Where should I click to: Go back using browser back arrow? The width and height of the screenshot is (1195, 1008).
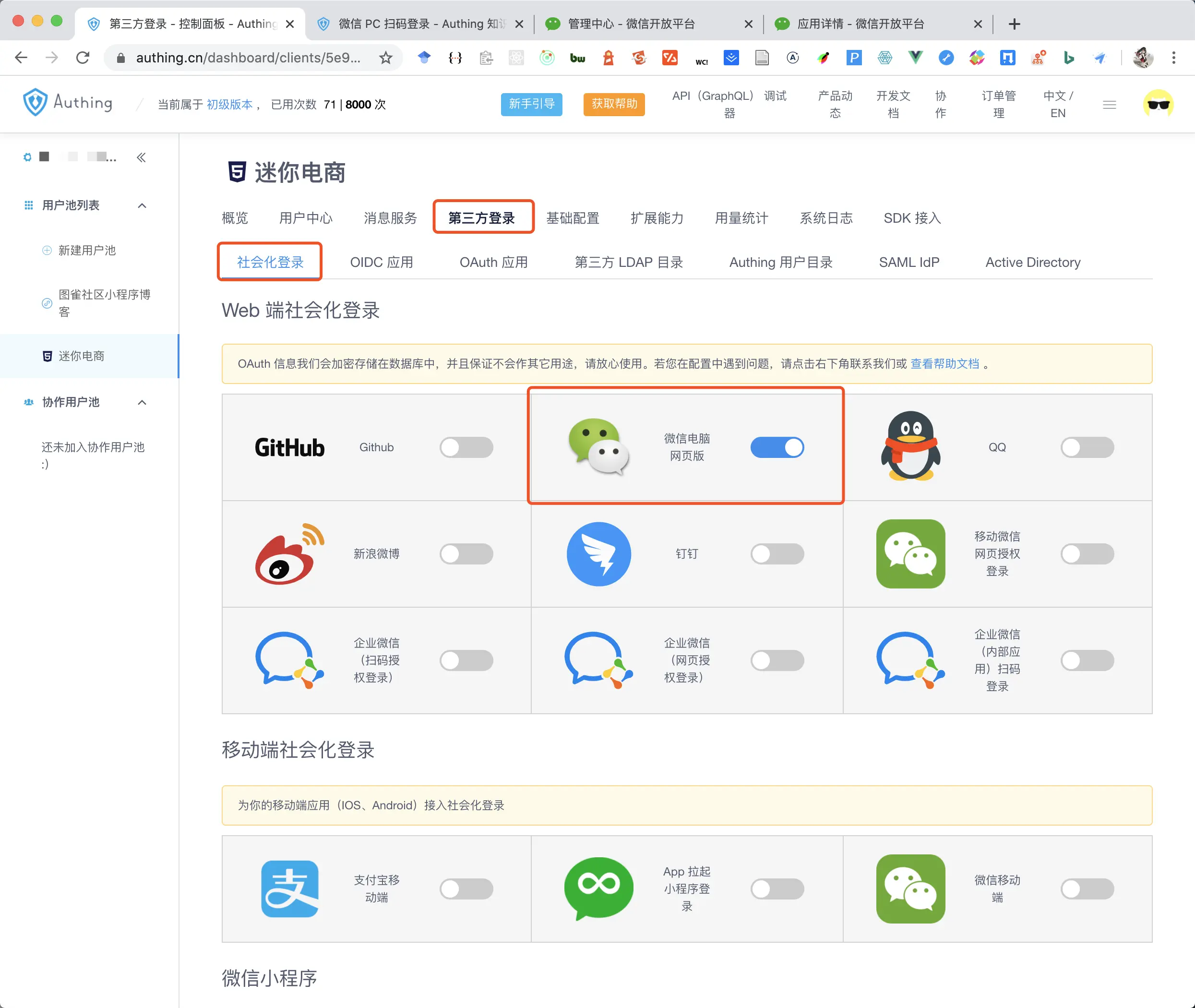(21, 58)
